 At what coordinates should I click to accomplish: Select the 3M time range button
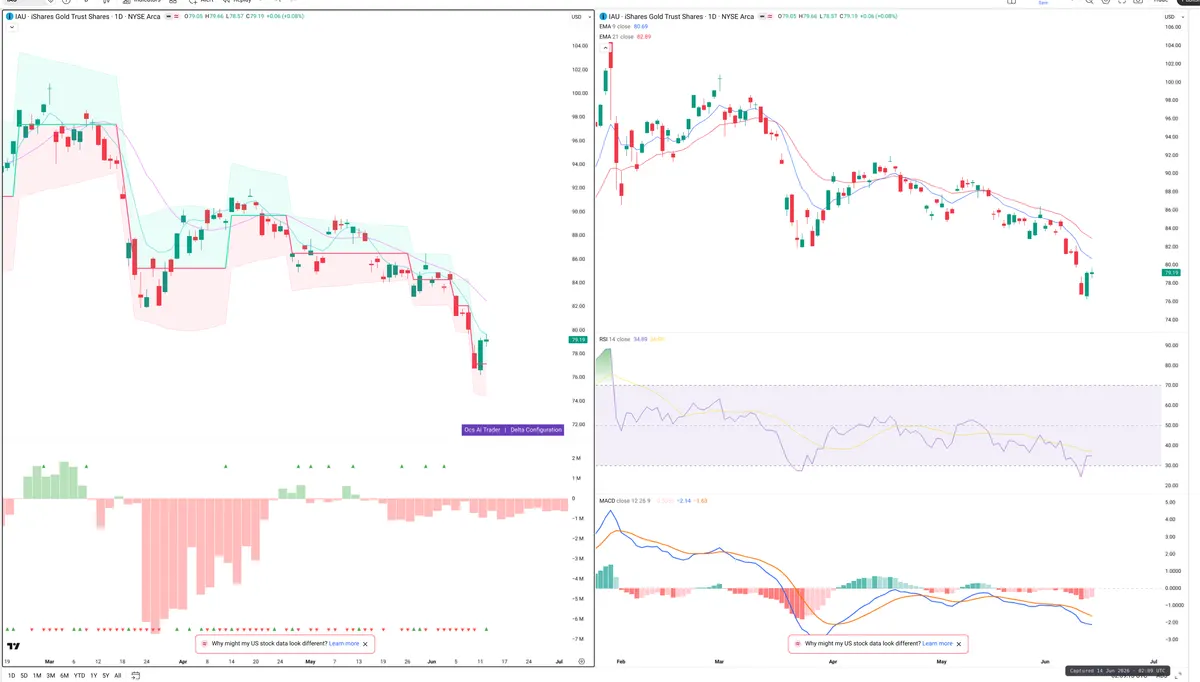click(x=50, y=675)
